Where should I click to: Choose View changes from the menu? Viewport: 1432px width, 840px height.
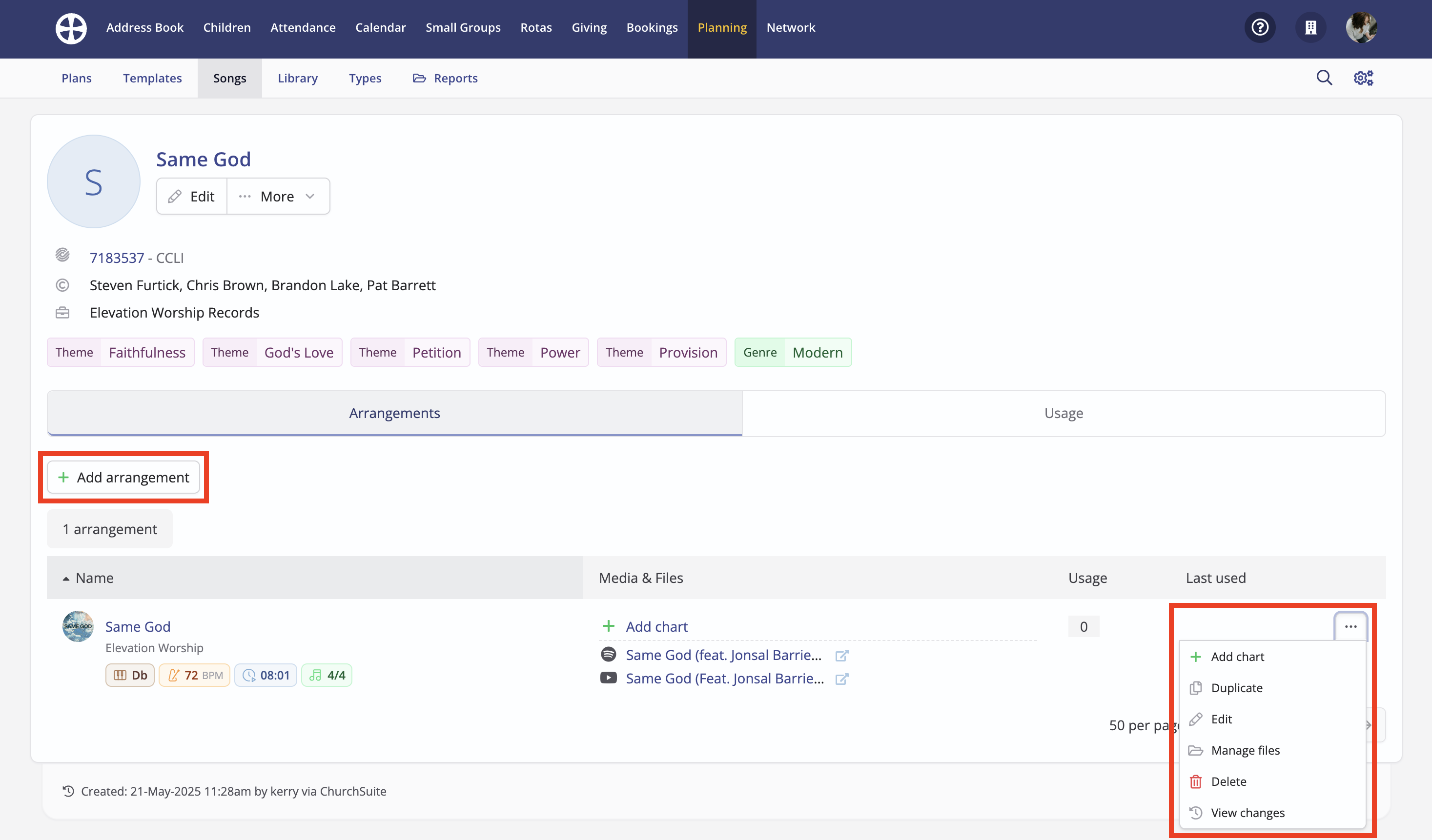coord(1272,813)
